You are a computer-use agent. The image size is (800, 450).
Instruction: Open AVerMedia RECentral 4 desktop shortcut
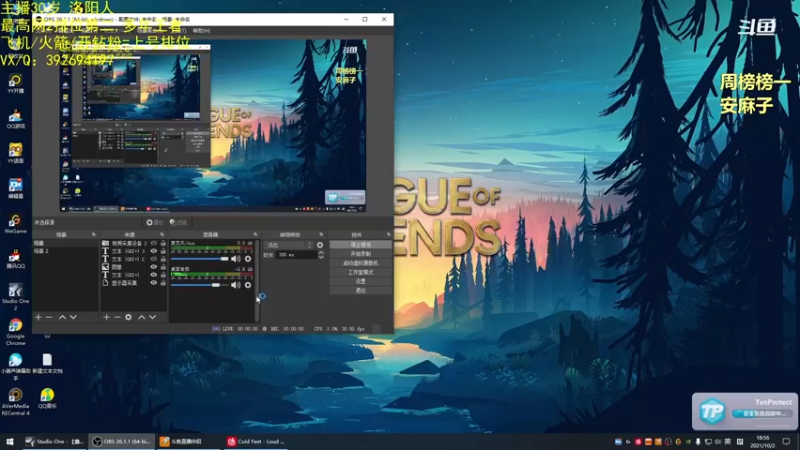click(15, 402)
